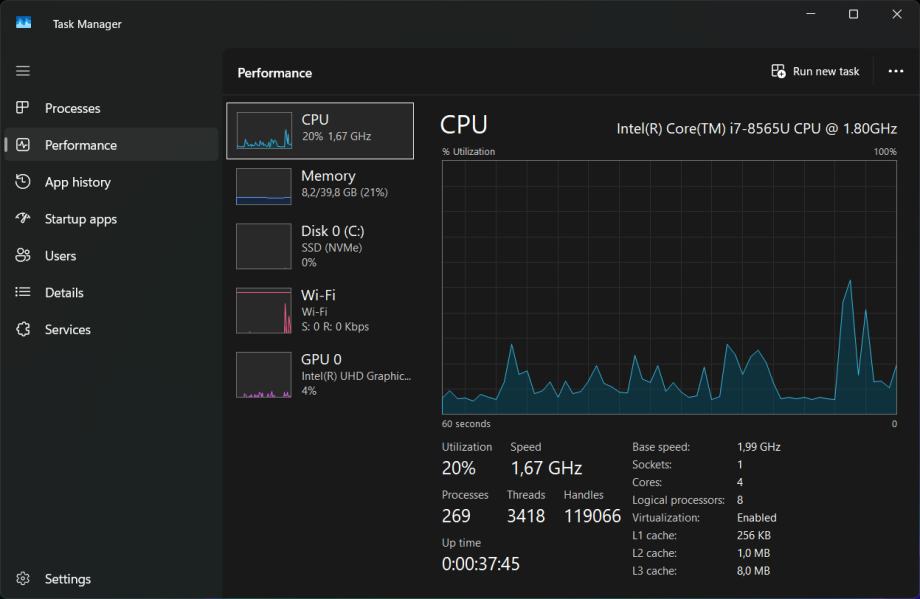This screenshot has height=599, width=920.
Task: Open the App history page
Action: tap(78, 182)
